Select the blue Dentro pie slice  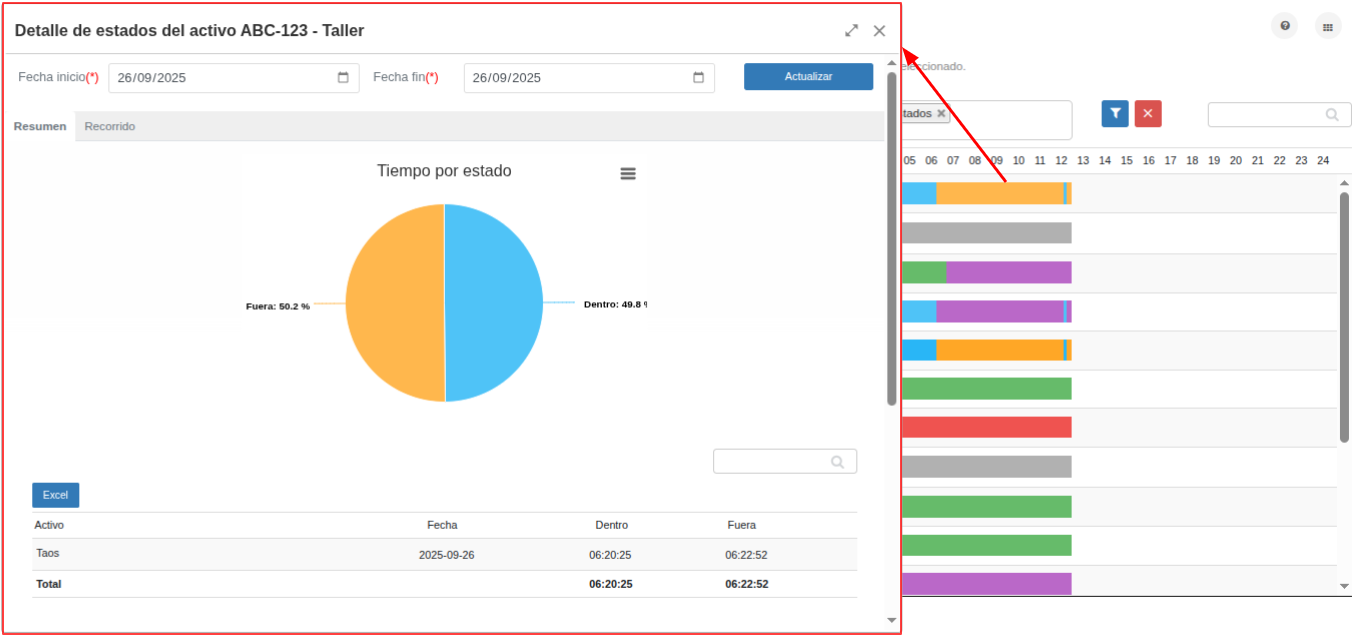point(494,303)
